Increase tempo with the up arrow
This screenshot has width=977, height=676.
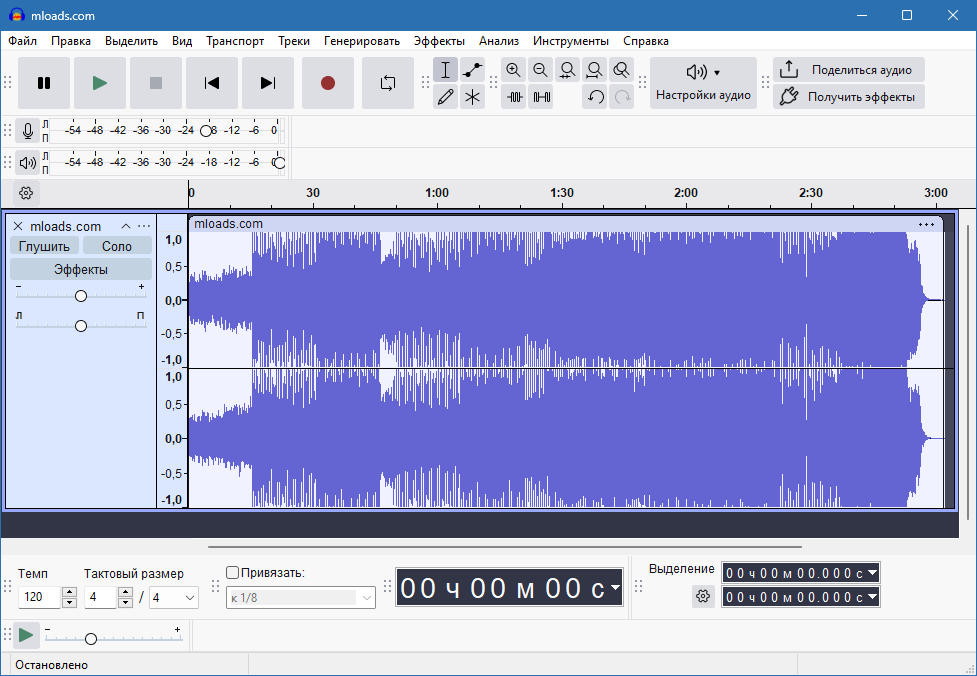click(70, 592)
